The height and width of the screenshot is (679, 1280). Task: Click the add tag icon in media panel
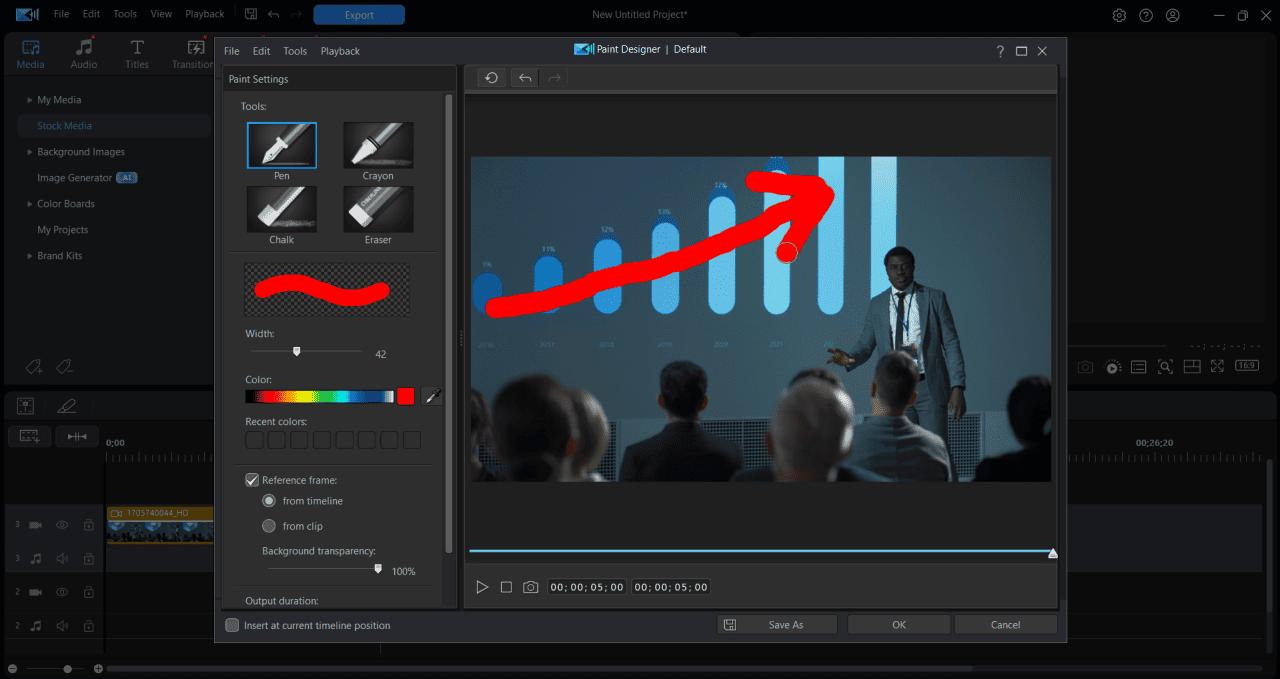click(x=35, y=367)
